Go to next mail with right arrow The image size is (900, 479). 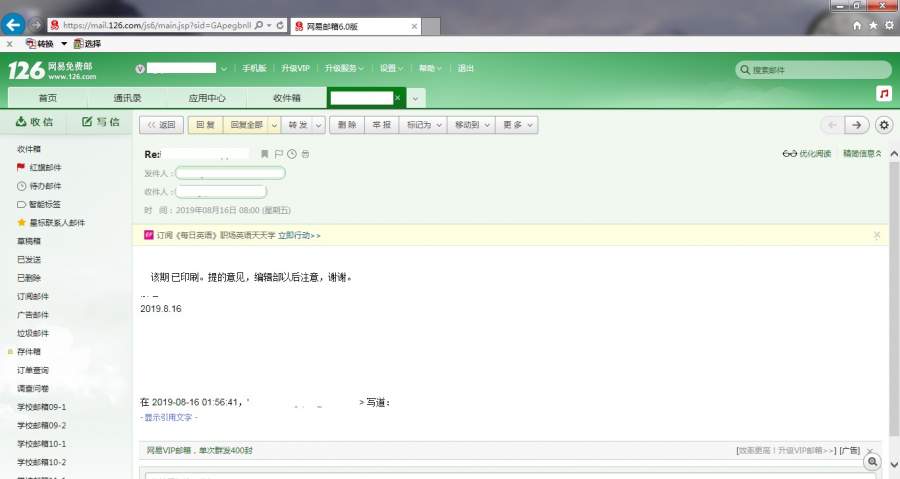click(x=856, y=125)
